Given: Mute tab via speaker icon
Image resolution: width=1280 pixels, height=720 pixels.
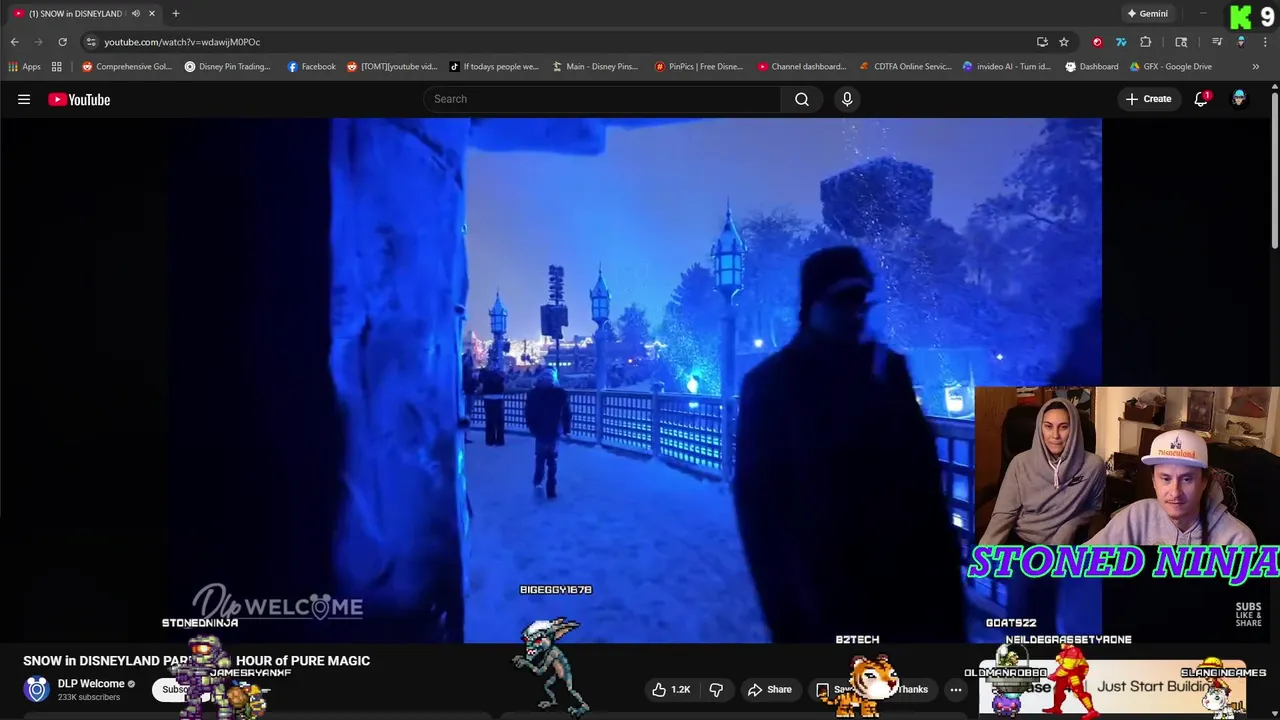Looking at the screenshot, I should 136,14.
